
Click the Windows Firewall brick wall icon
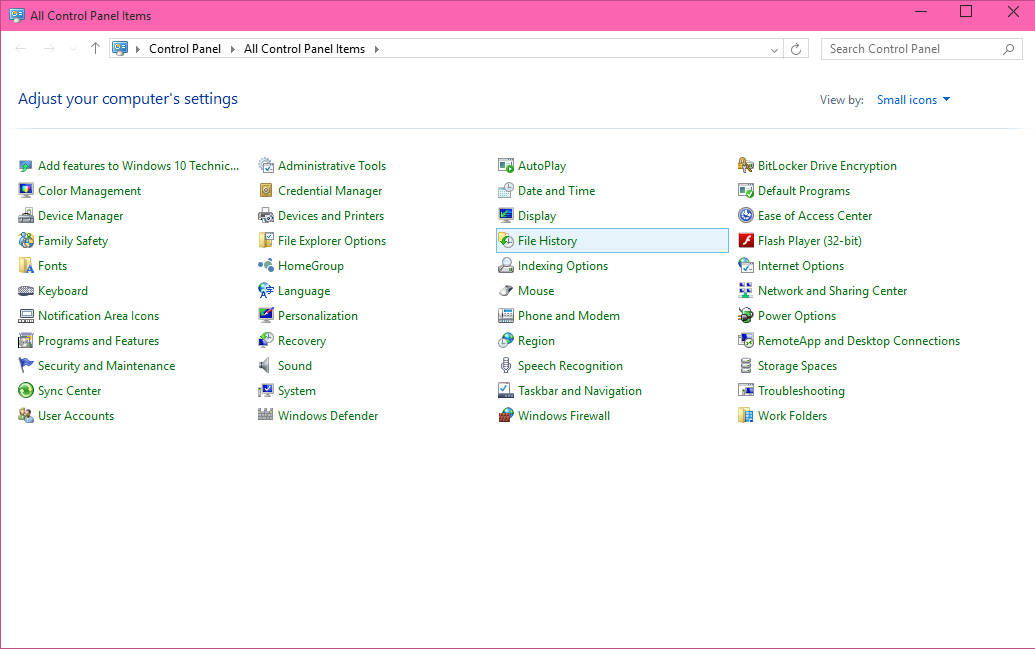click(506, 416)
